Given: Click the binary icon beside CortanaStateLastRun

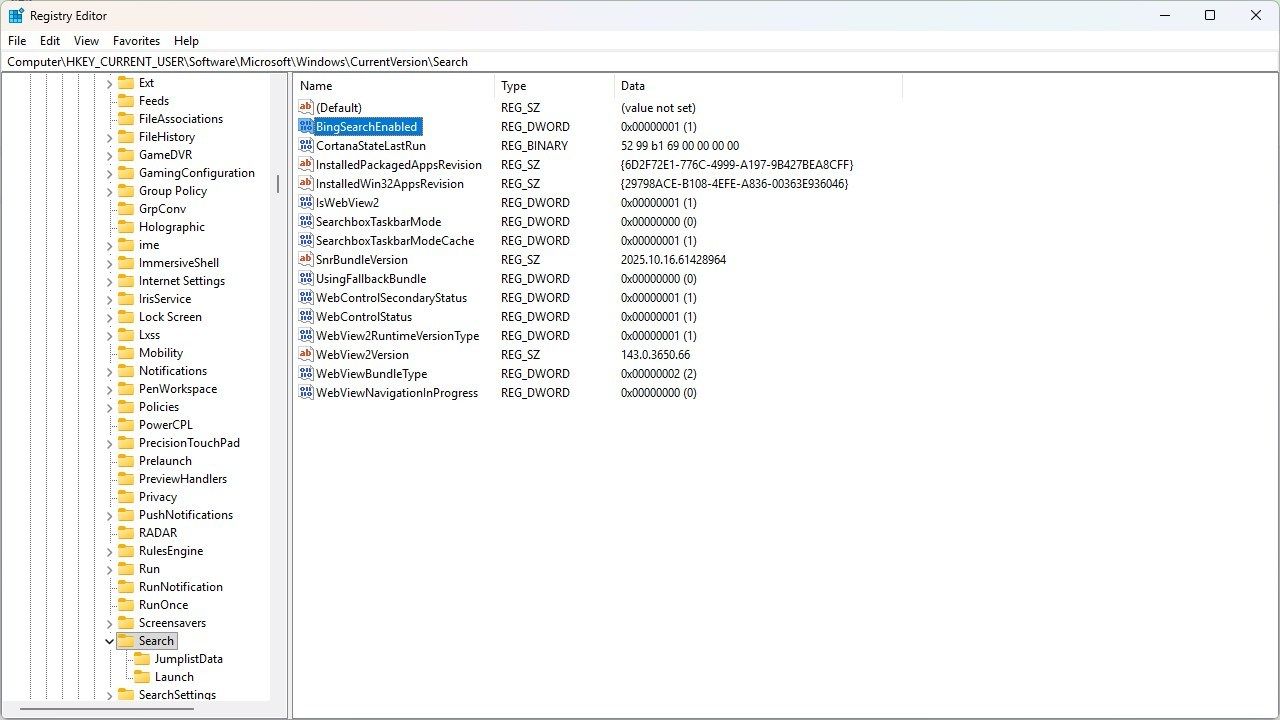Looking at the screenshot, I should [306, 146].
